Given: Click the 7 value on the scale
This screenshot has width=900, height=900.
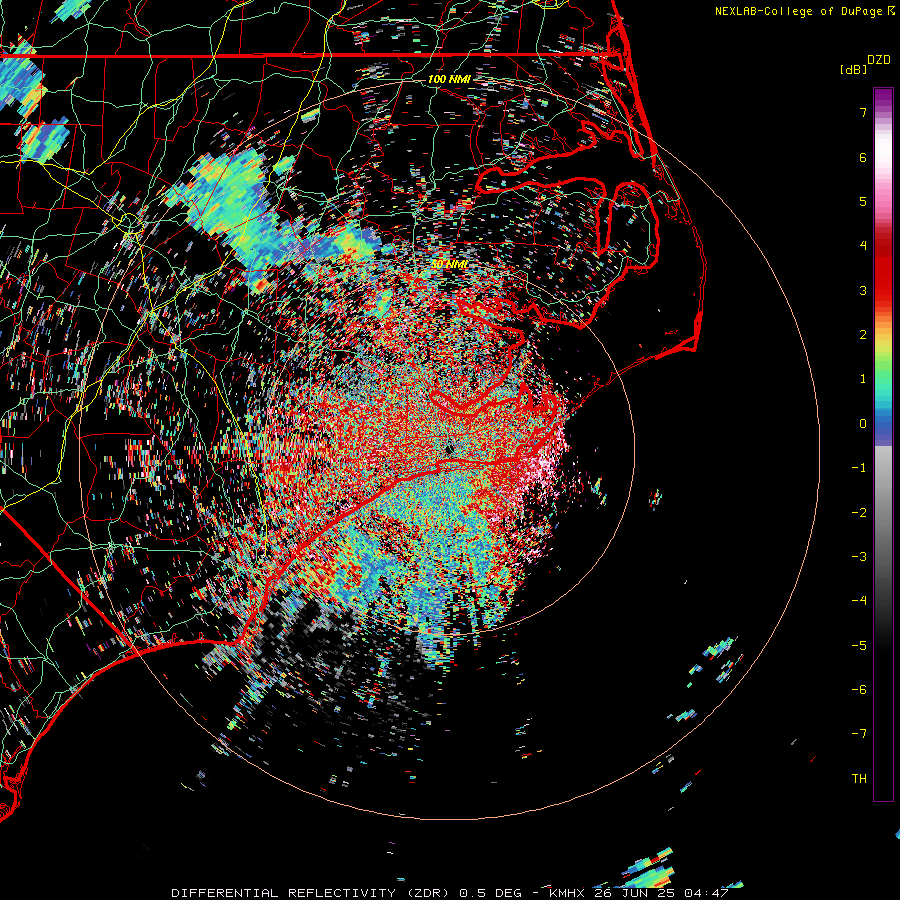Looking at the screenshot, I should (863, 112).
